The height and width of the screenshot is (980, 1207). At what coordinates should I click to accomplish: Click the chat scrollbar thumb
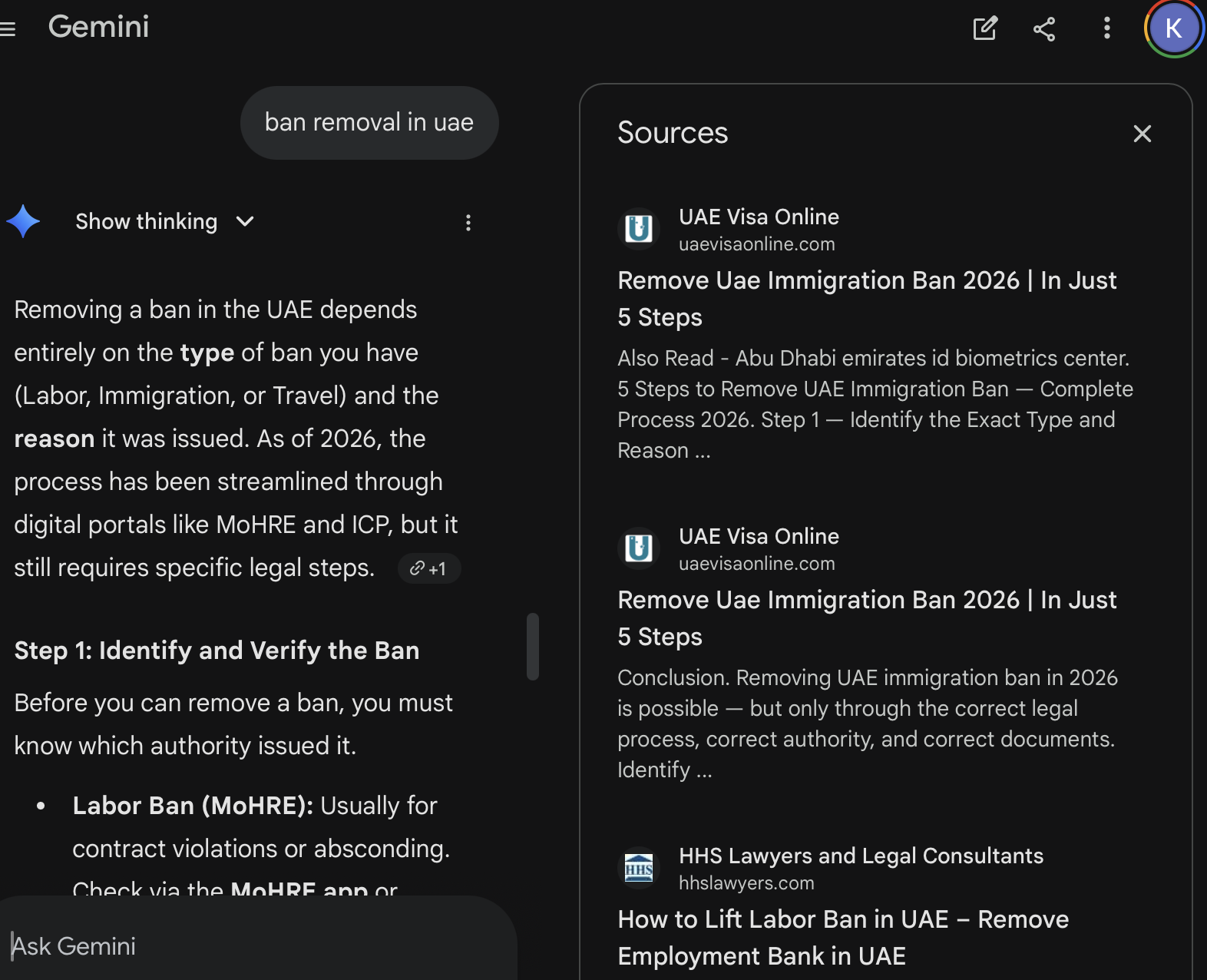point(533,646)
